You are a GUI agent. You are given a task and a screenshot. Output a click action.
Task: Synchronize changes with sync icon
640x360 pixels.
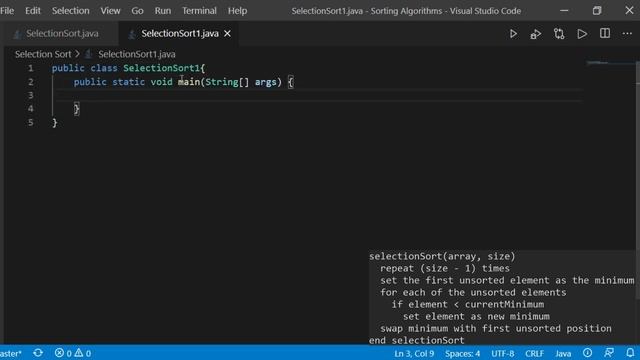click(x=38, y=353)
